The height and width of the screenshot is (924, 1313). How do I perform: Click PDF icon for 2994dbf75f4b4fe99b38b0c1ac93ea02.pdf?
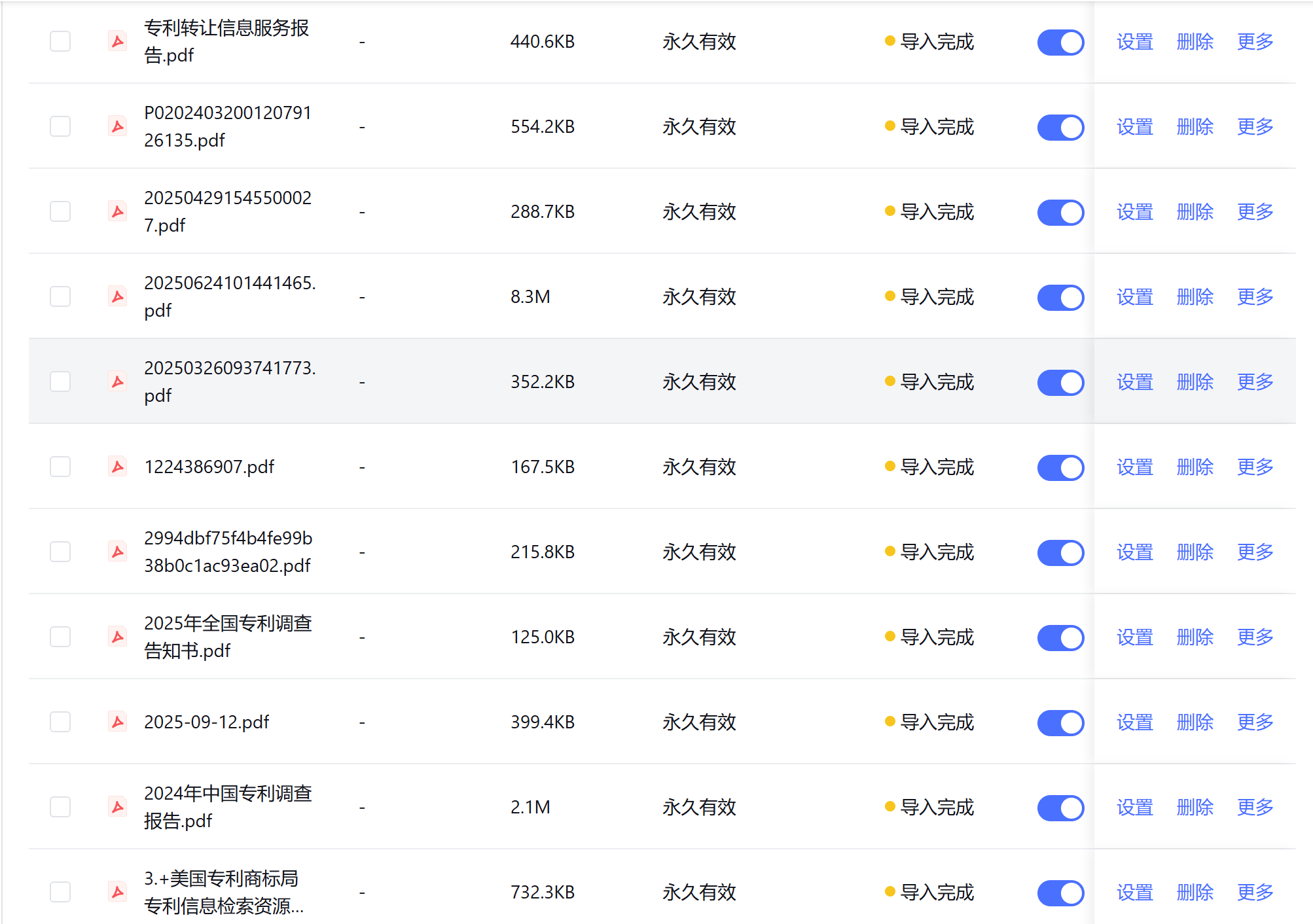click(x=118, y=552)
